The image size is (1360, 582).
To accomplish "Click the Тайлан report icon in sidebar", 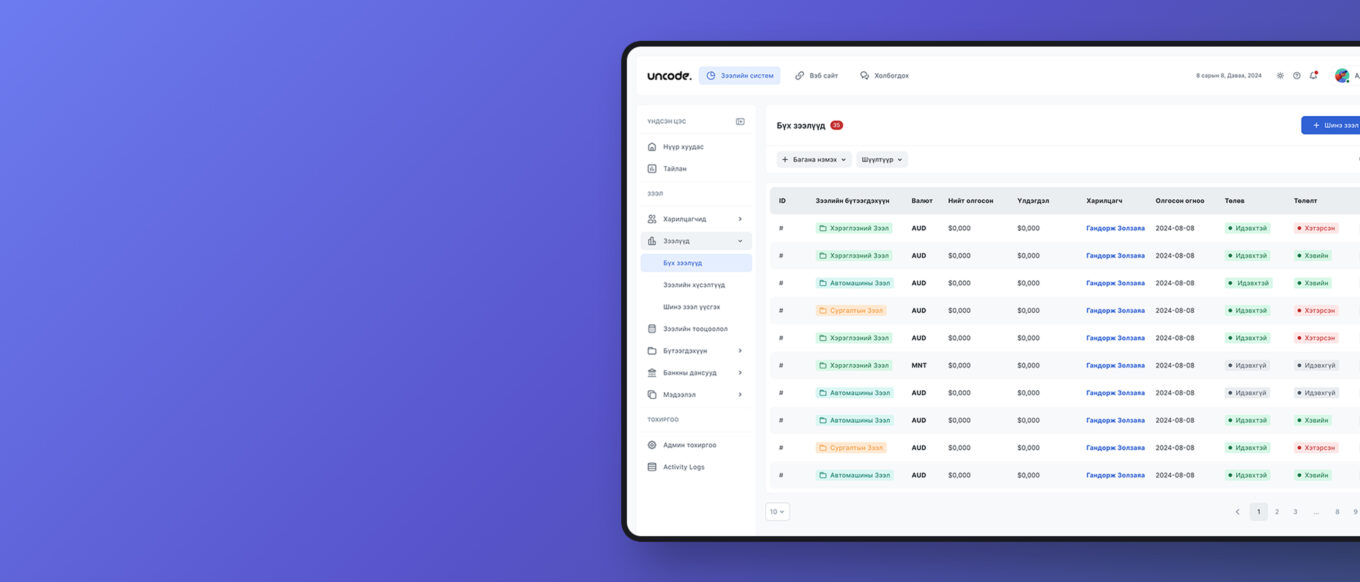I will (x=652, y=169).
